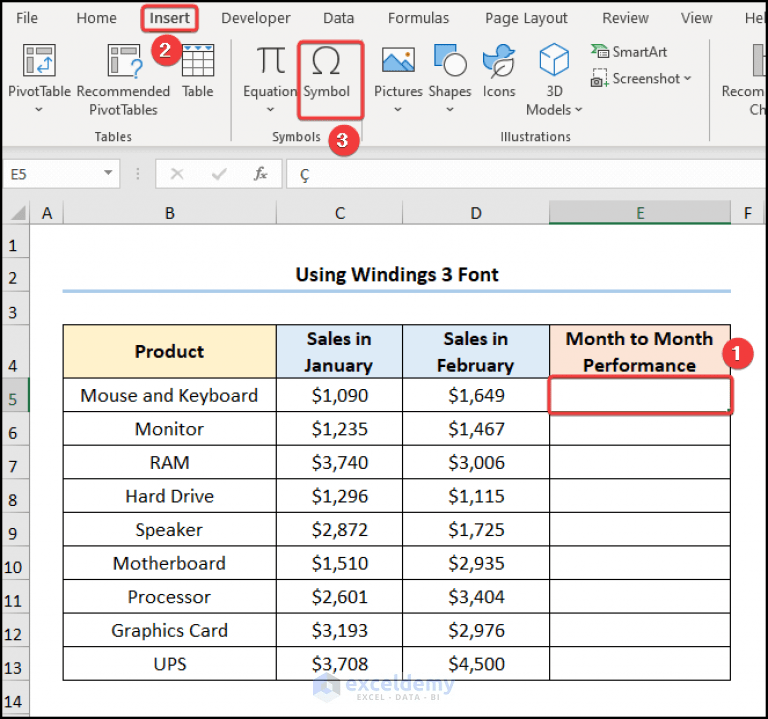Screen dimensions: 768x719
Task: Select the Processor cell
Action: click(x=169, y=597)
